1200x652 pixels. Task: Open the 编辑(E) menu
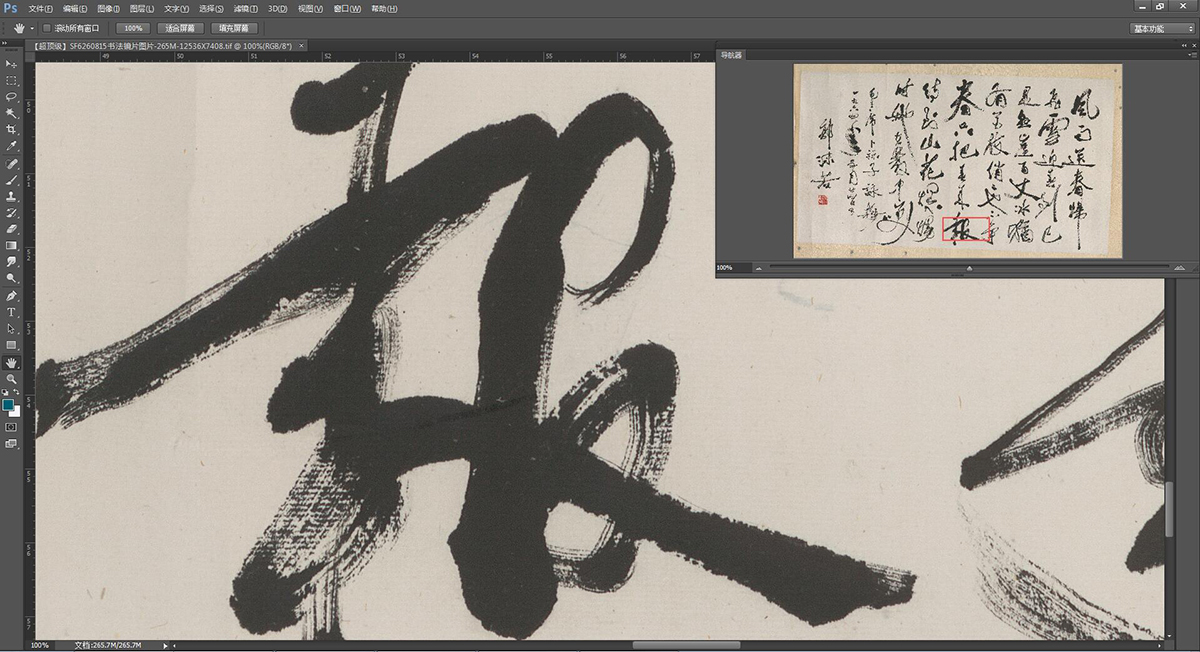(75, 8)
